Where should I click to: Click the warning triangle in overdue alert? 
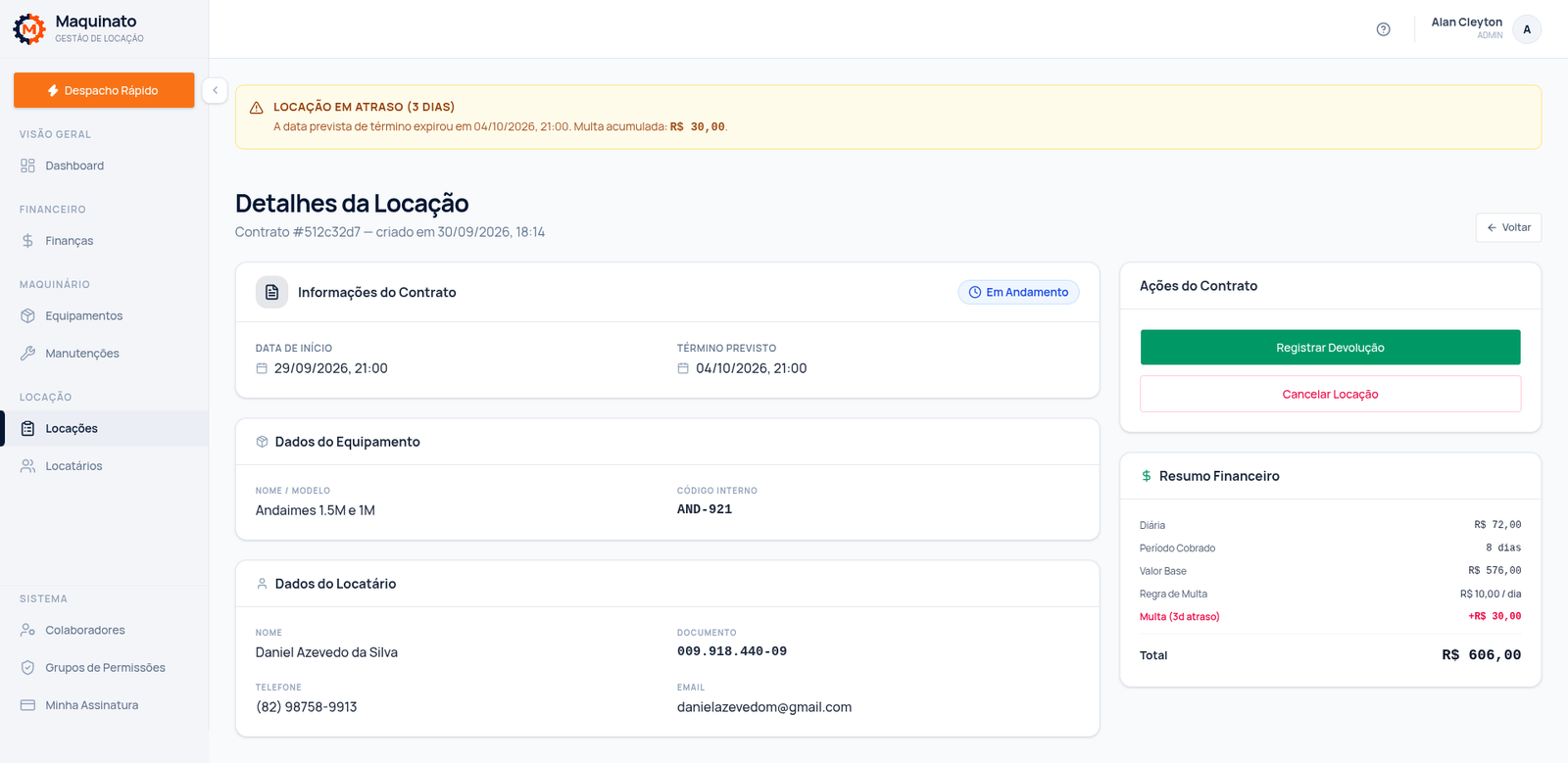tap(257, 108)
